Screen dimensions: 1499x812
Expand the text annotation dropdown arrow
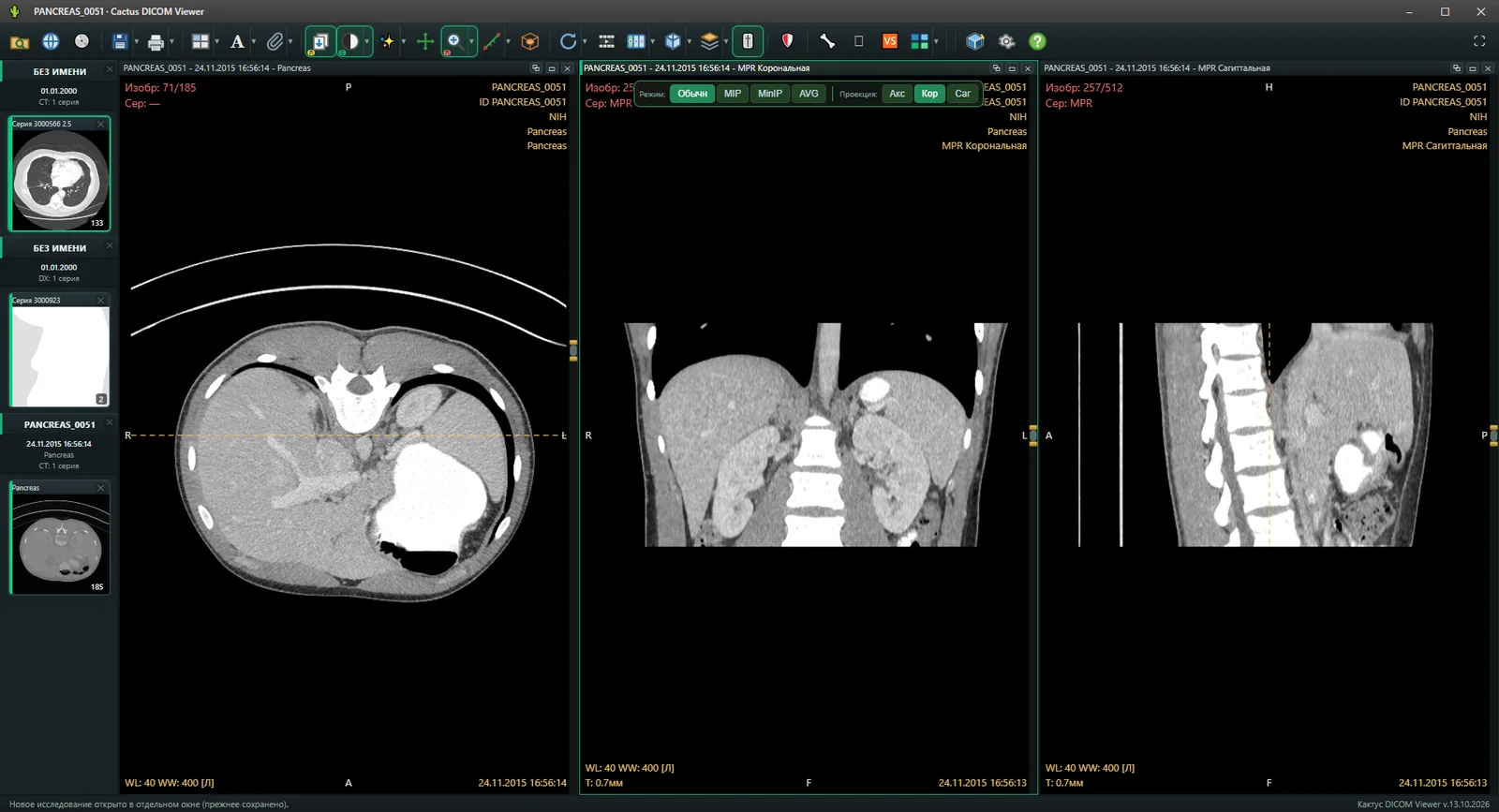[253, 41]
